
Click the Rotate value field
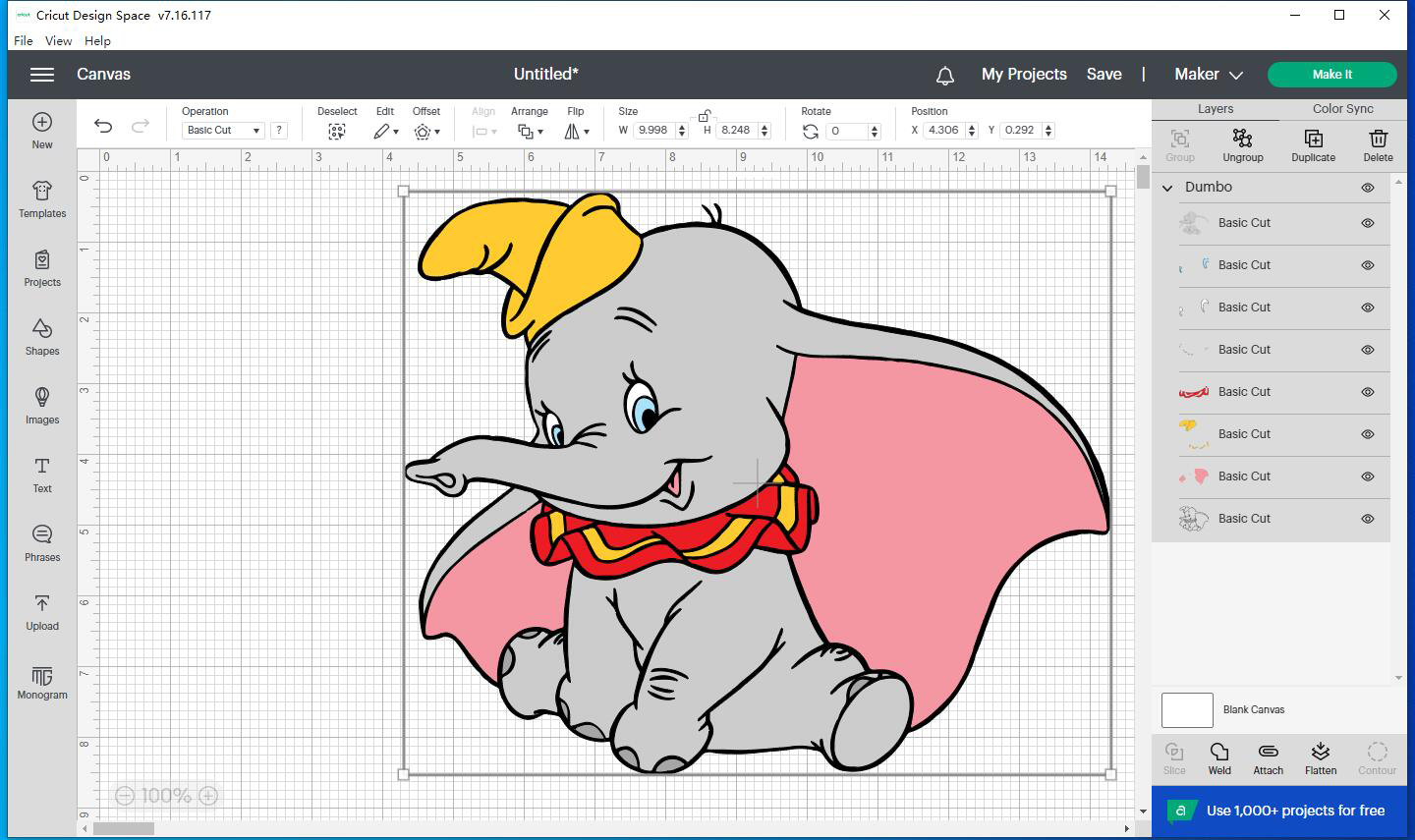[848, 131]
